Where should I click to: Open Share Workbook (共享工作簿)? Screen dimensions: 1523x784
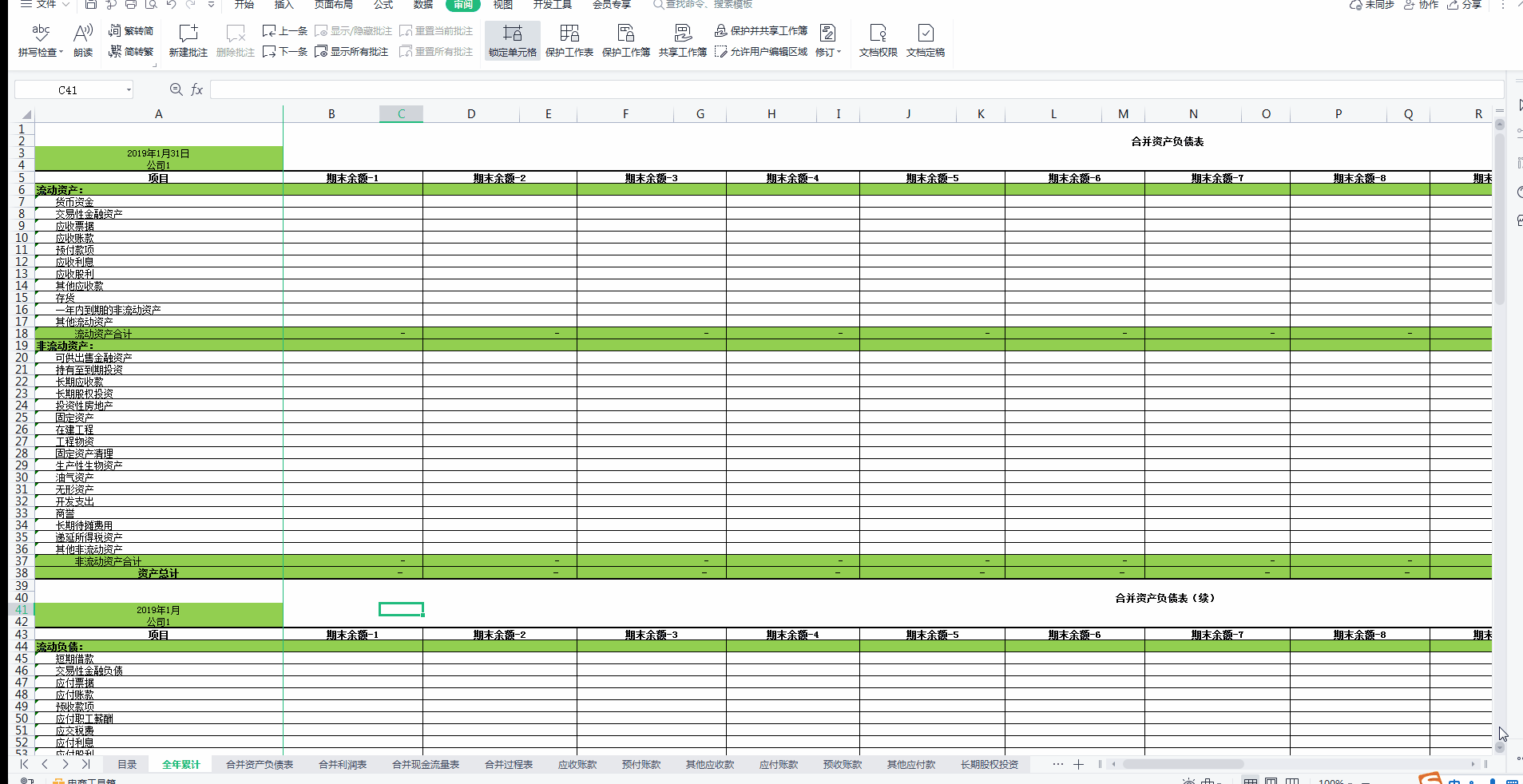tap(682, 34)
